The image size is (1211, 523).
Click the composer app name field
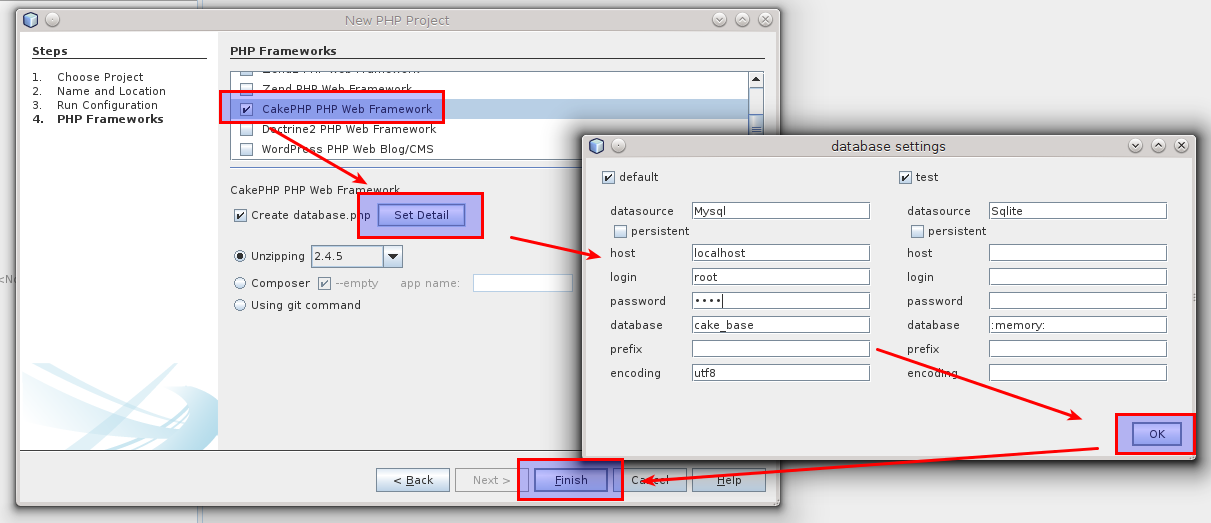[523, 283]
